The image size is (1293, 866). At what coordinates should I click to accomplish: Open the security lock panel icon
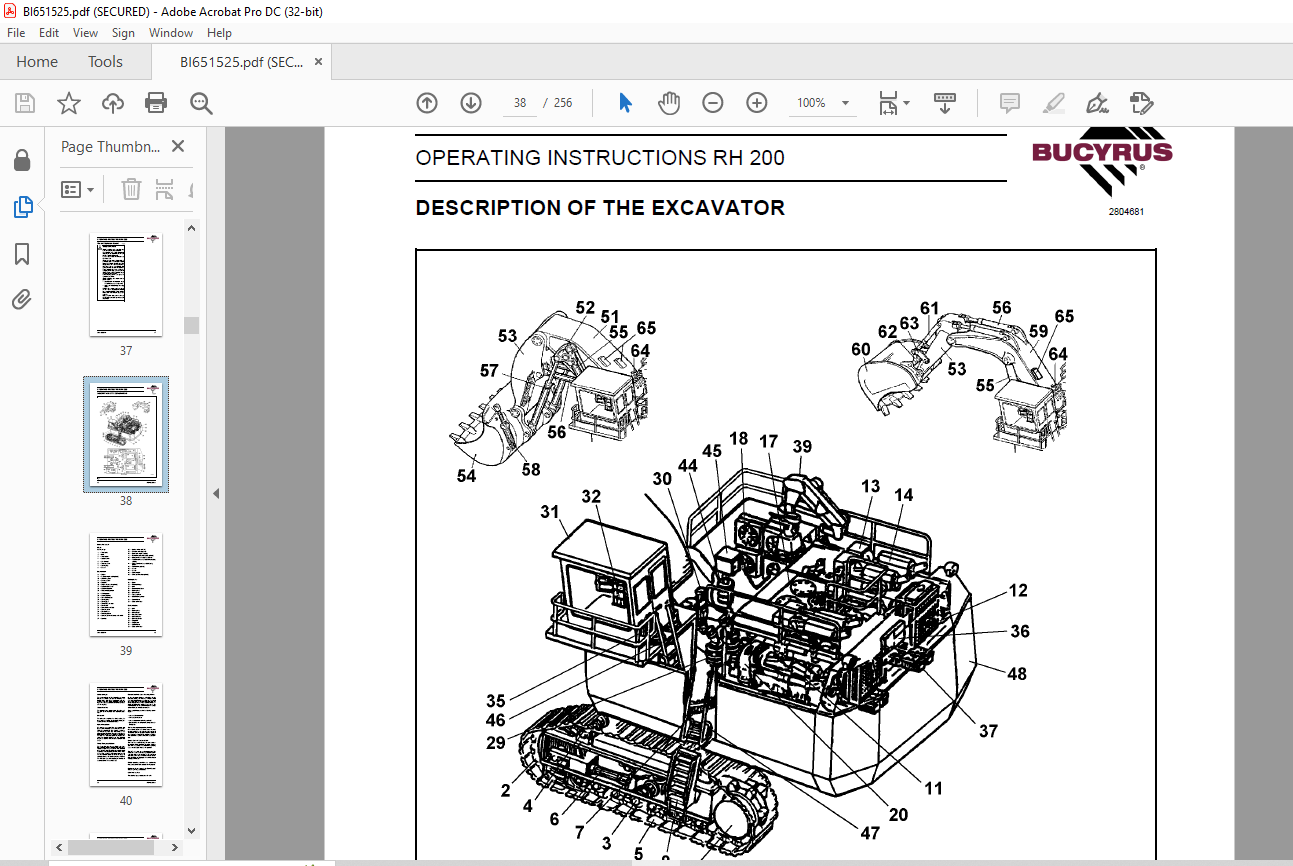click(x=22, y=160)
